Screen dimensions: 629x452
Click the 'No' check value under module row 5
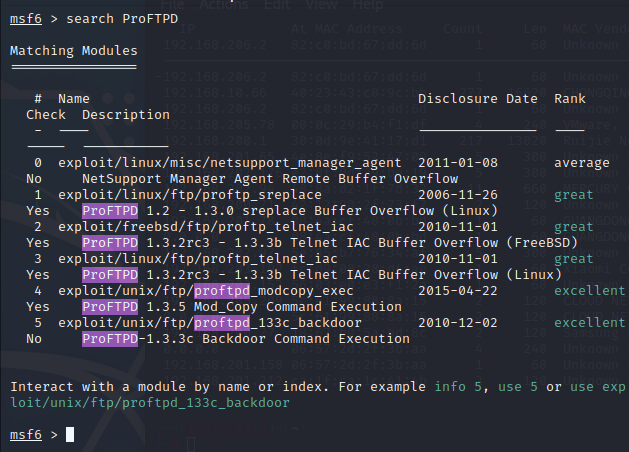34,339
